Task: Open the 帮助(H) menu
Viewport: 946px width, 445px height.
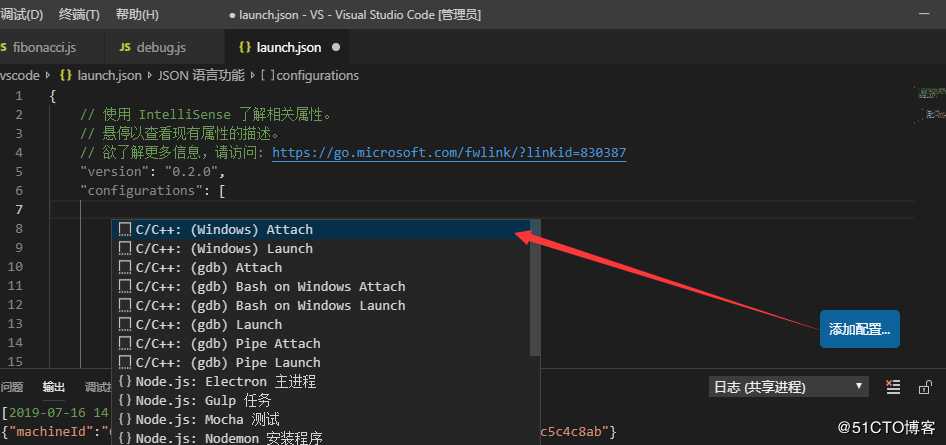Action: pyautogui.click(x=137, y=14)
